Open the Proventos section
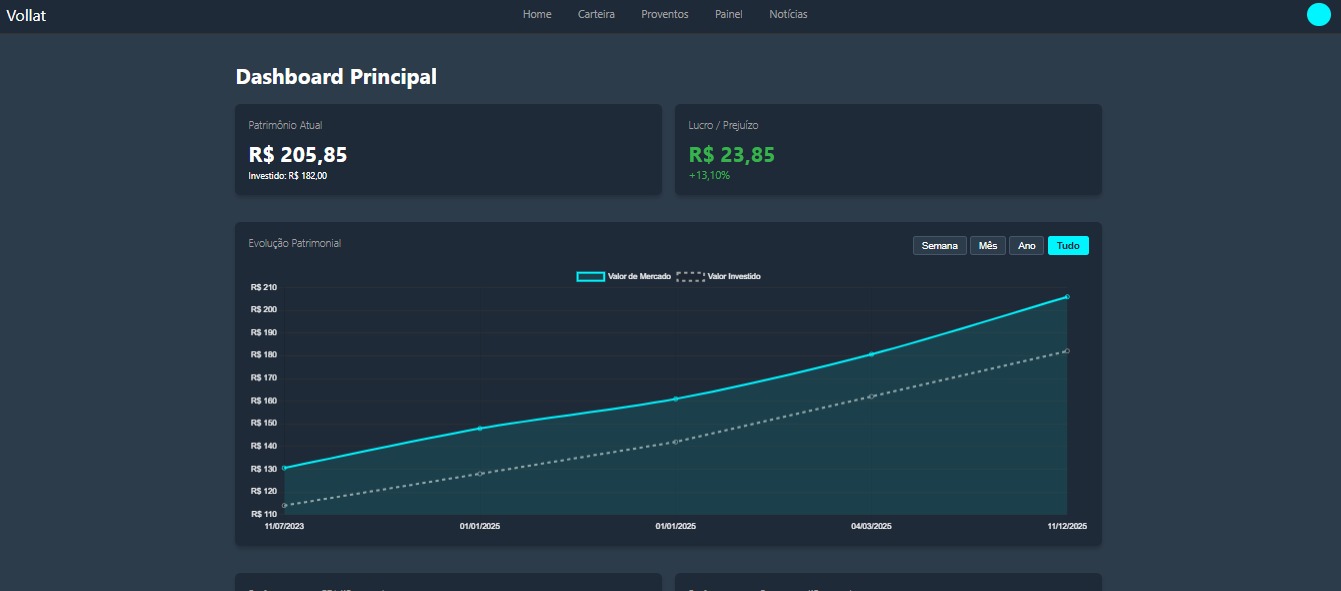 (x=665, y=14)
